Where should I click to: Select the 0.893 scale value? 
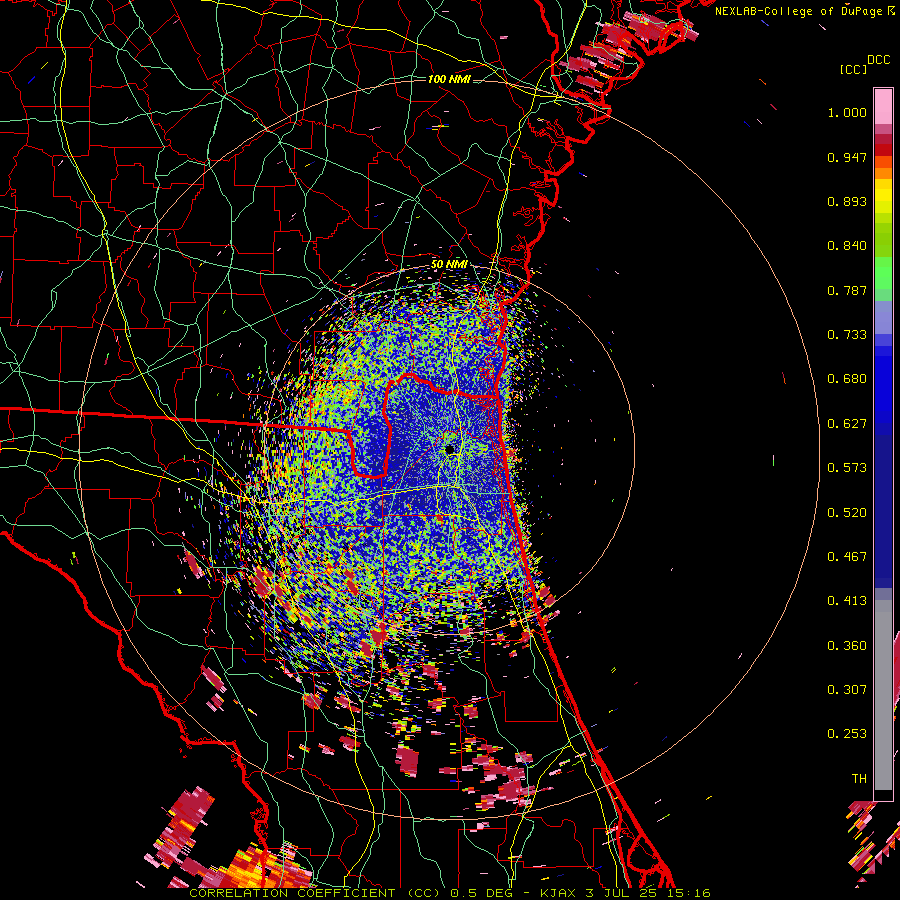tap(847, 201)
